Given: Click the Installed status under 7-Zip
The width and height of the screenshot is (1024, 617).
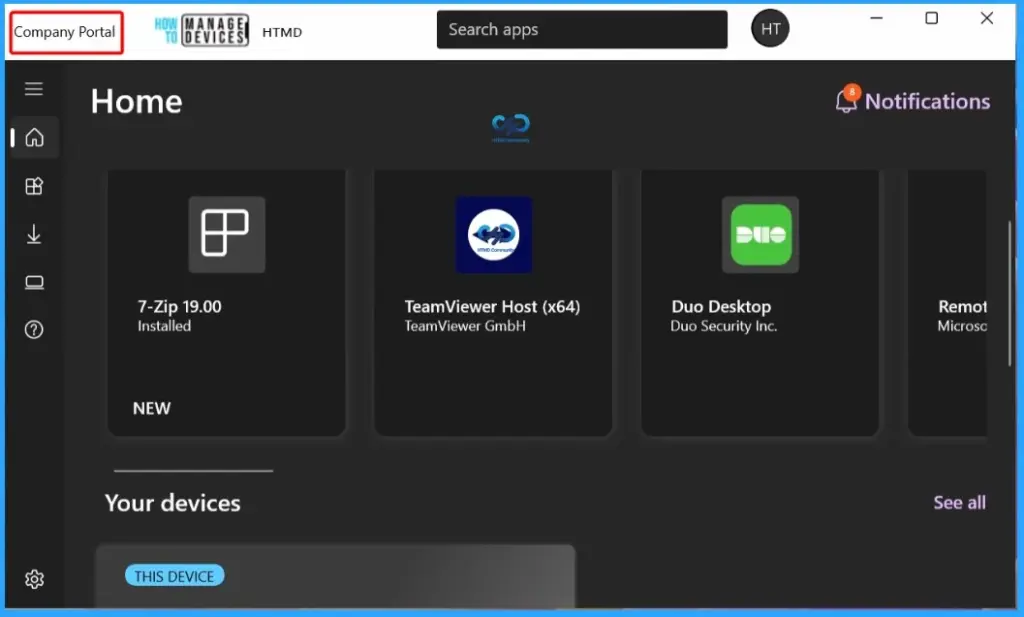Looking at the screenshot, I should coord(164,326).
